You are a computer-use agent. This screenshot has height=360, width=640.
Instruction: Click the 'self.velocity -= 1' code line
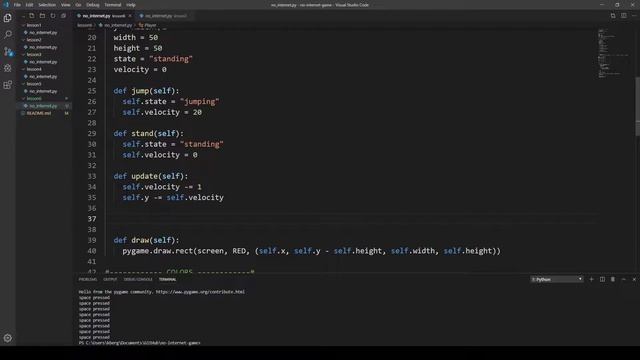pos(162,187)
